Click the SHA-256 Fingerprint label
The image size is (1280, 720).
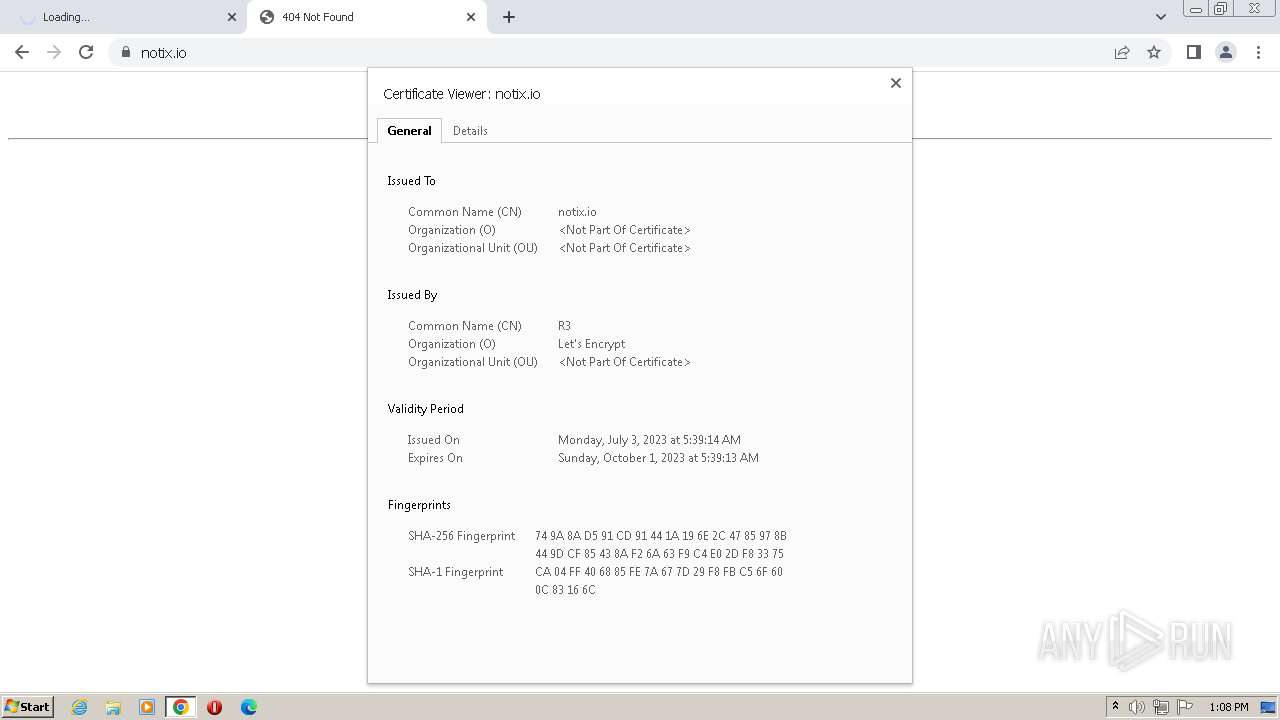pyautogui.click(x=461, y=536)
